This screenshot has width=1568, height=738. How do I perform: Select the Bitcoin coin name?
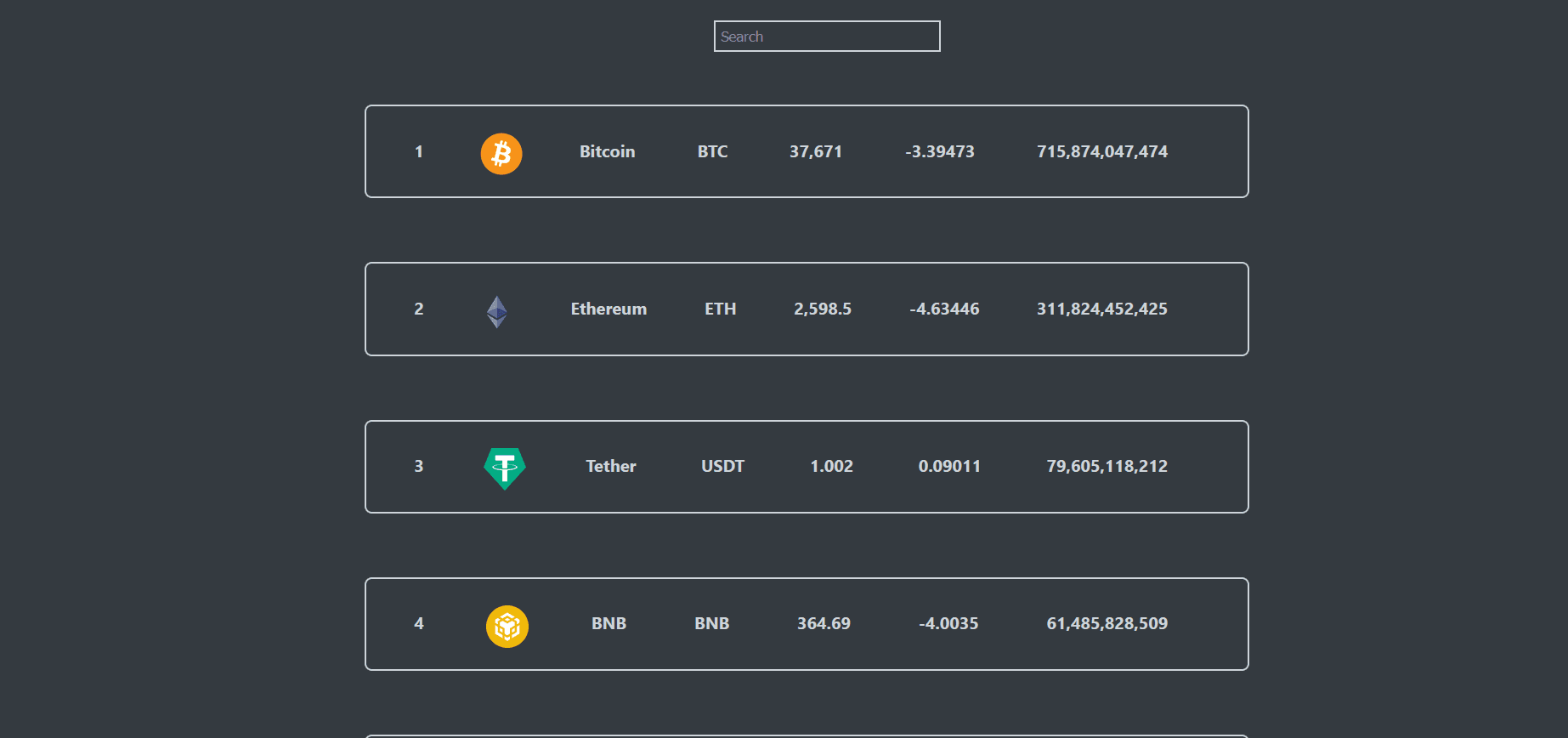[608, 151]
